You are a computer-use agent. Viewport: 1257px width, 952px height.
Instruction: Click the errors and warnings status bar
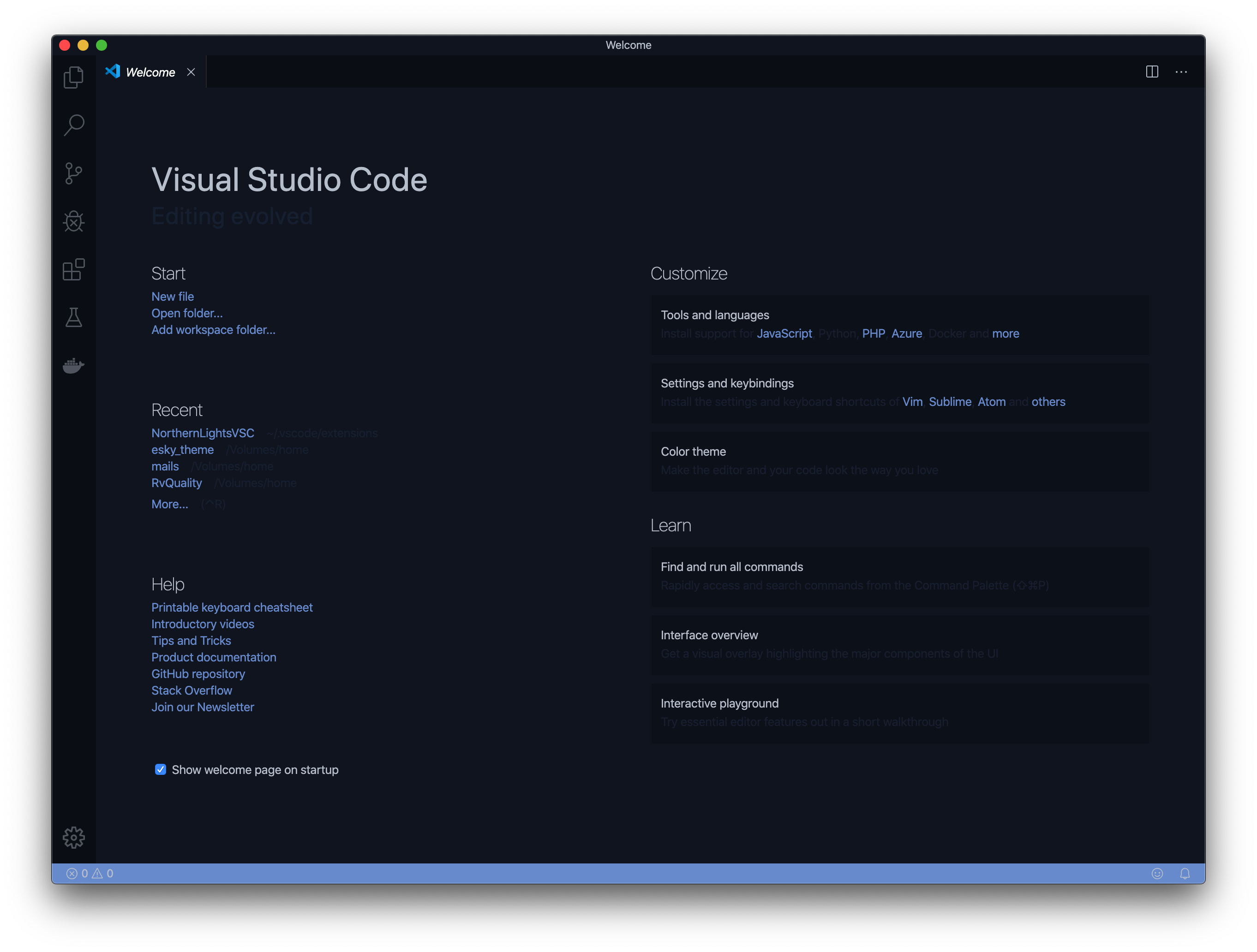90,873
